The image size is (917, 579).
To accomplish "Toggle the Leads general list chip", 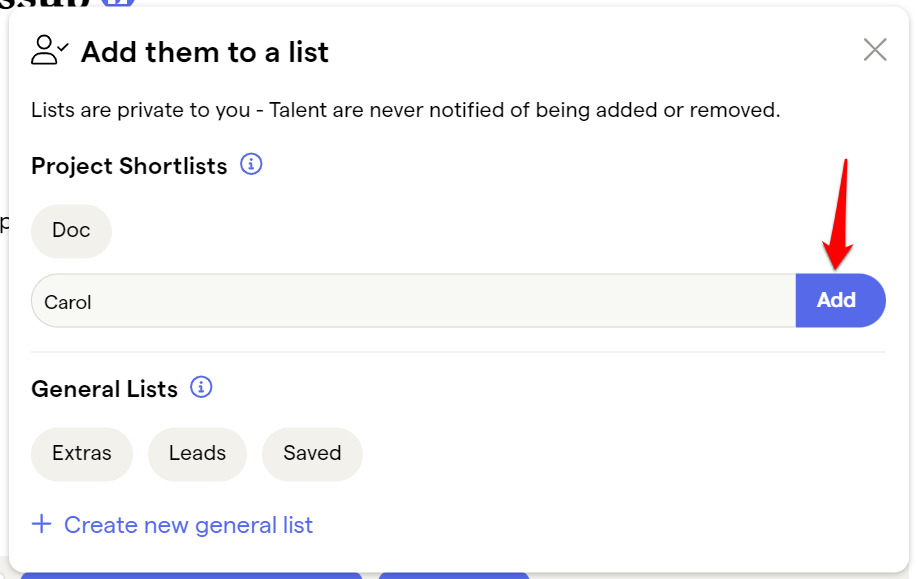I will coord(197,454).
